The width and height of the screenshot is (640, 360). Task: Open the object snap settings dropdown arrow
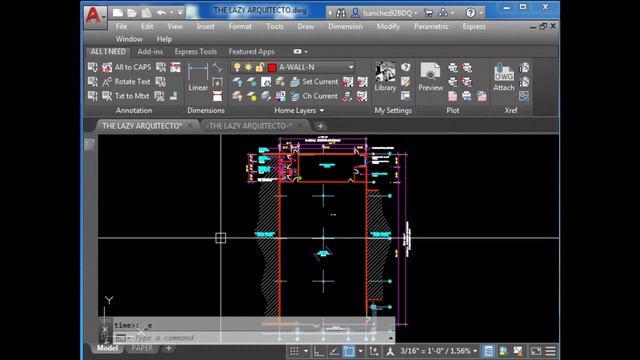click(x=360, y=351)
